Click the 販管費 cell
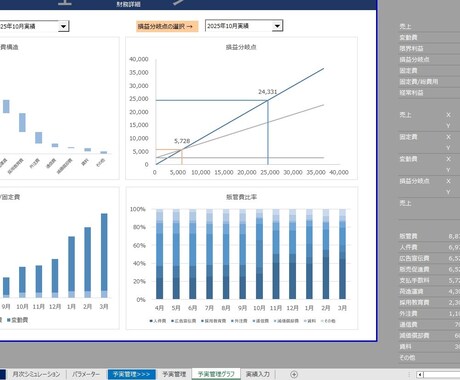Screen dimensions: 460x380 408,236
